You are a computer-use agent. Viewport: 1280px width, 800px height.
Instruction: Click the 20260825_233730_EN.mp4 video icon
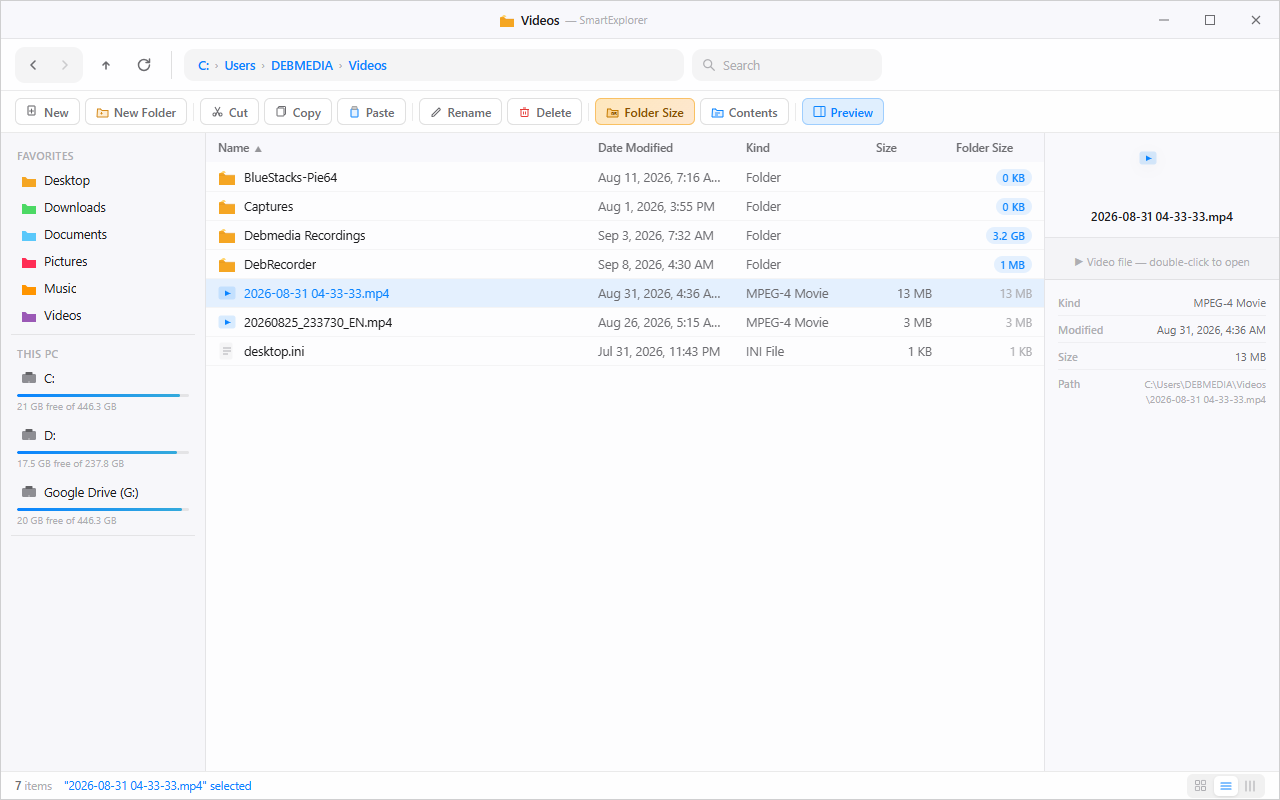[227, 323]
